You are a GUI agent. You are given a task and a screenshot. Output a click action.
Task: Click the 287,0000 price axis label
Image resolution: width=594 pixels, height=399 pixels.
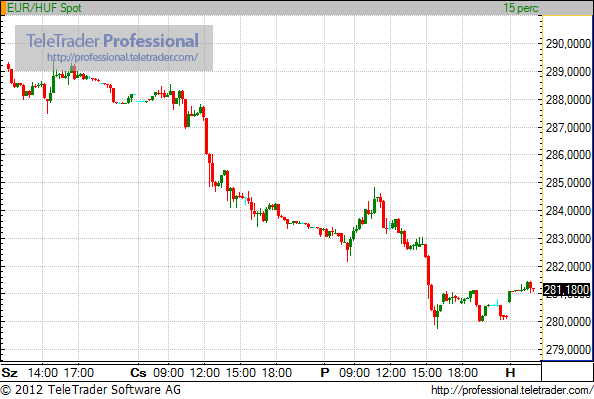568,128
